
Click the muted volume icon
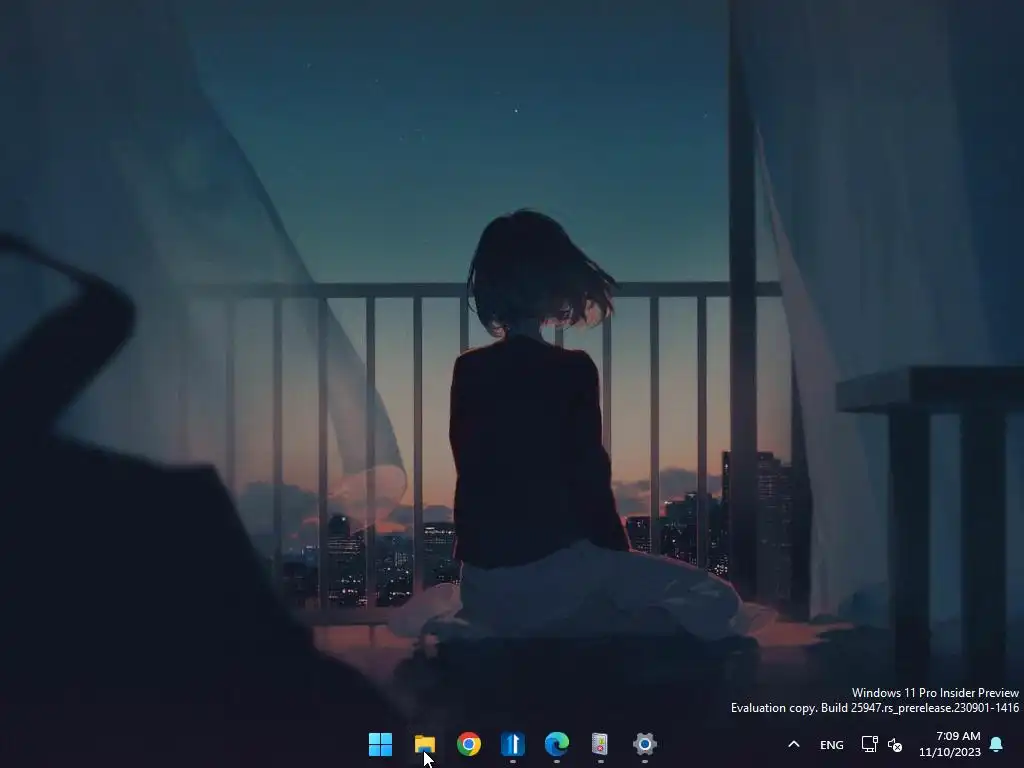[895, 744]
